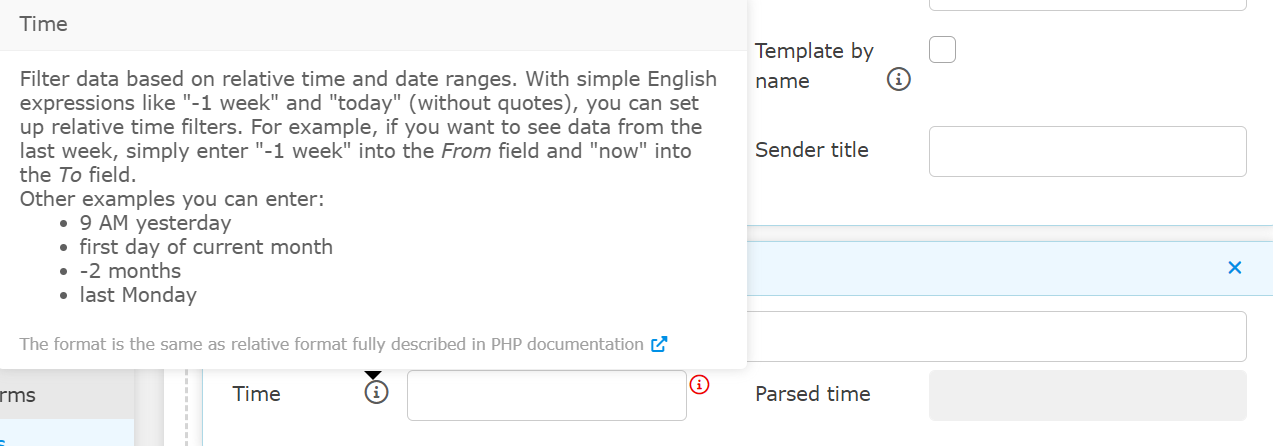Screen dimensions: 1273x446
Task: Click the greyed-out Parsed time field
Action: (1087, 395)
